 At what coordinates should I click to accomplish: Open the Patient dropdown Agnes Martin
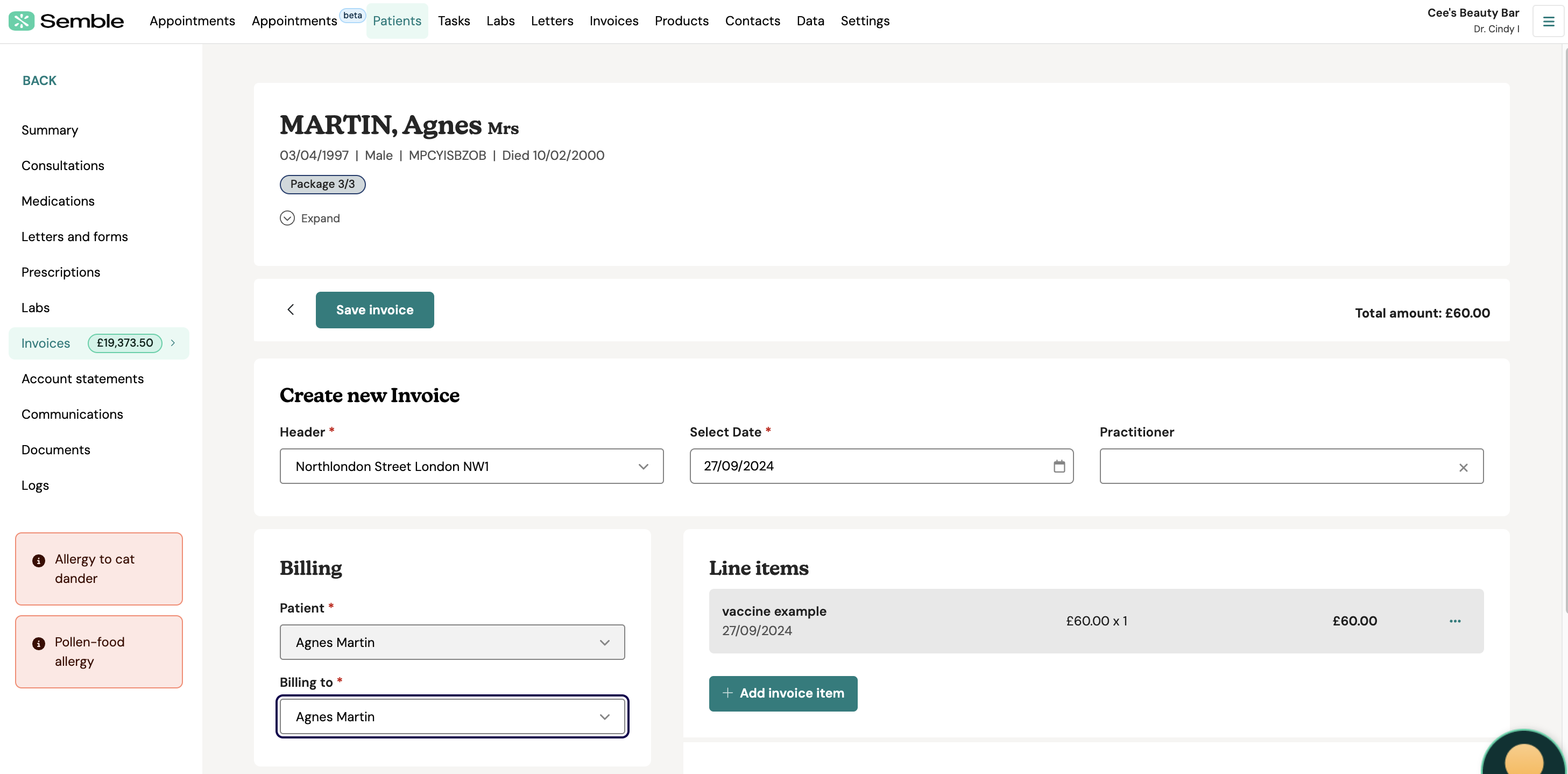(451, 642)
